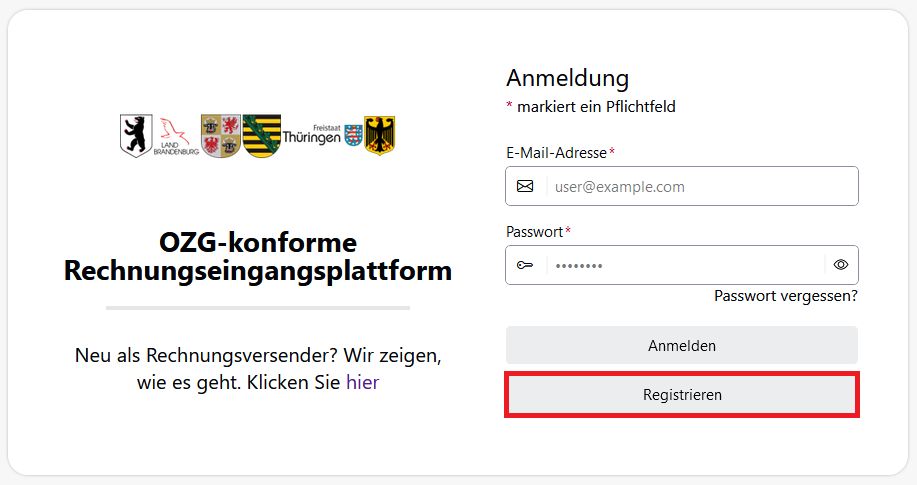Click the Anmelden button

(682, 345)
